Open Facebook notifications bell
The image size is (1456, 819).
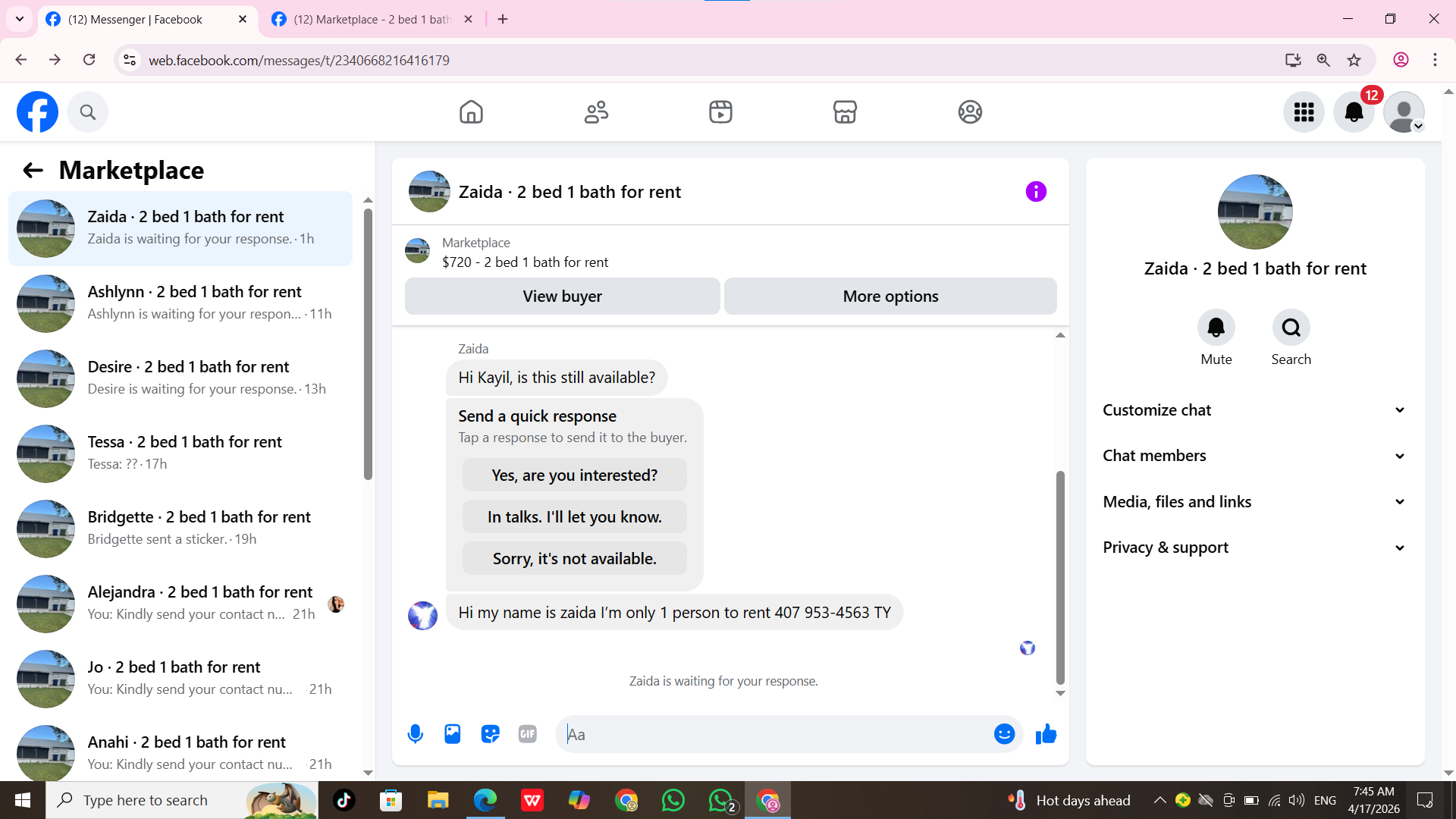[x=1354, y=112]
